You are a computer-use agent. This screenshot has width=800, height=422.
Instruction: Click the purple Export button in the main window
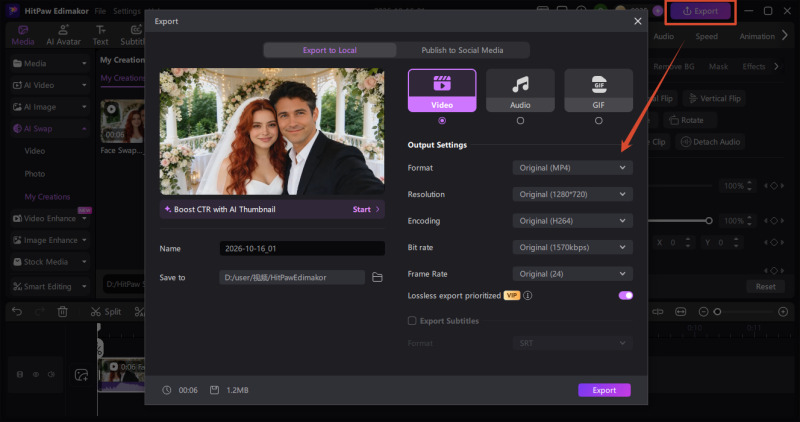click(x=701, y=11)
